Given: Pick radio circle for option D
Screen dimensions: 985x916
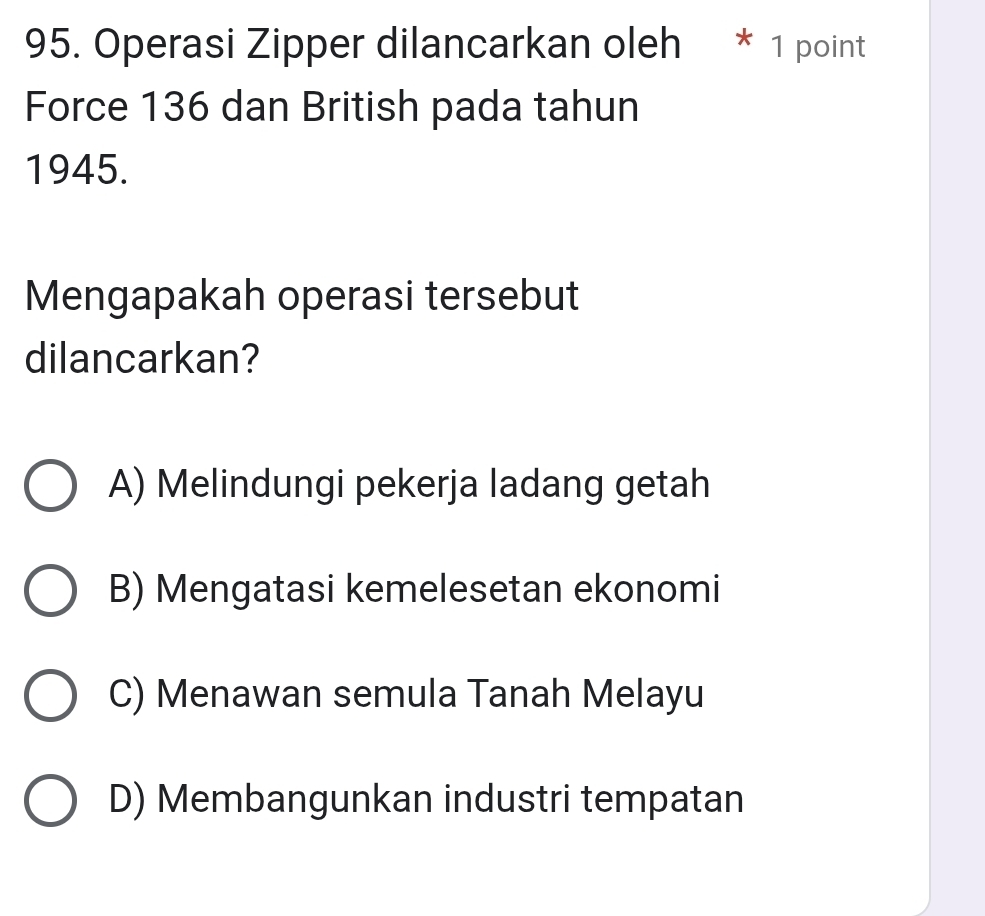Looking at the screenshot, I should click(x=50, y=800).
